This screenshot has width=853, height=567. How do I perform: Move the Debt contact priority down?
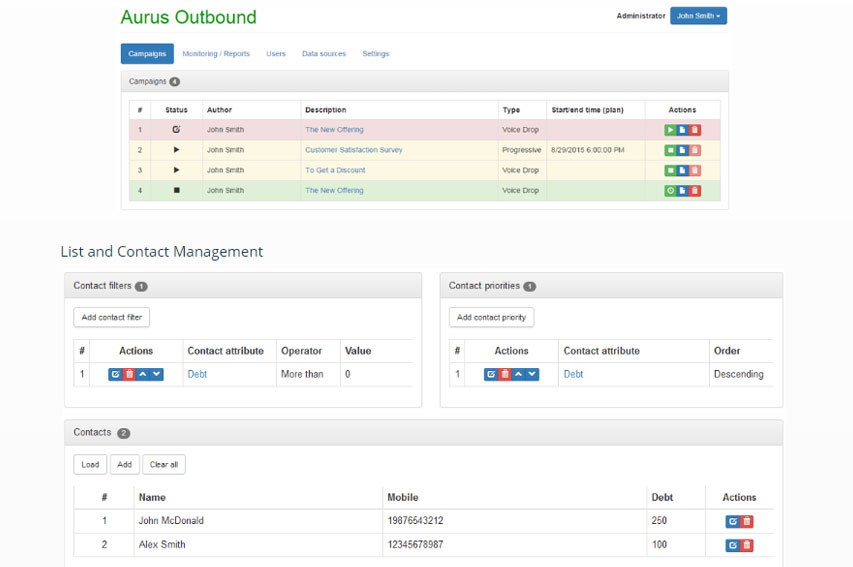tap(532, 374)
